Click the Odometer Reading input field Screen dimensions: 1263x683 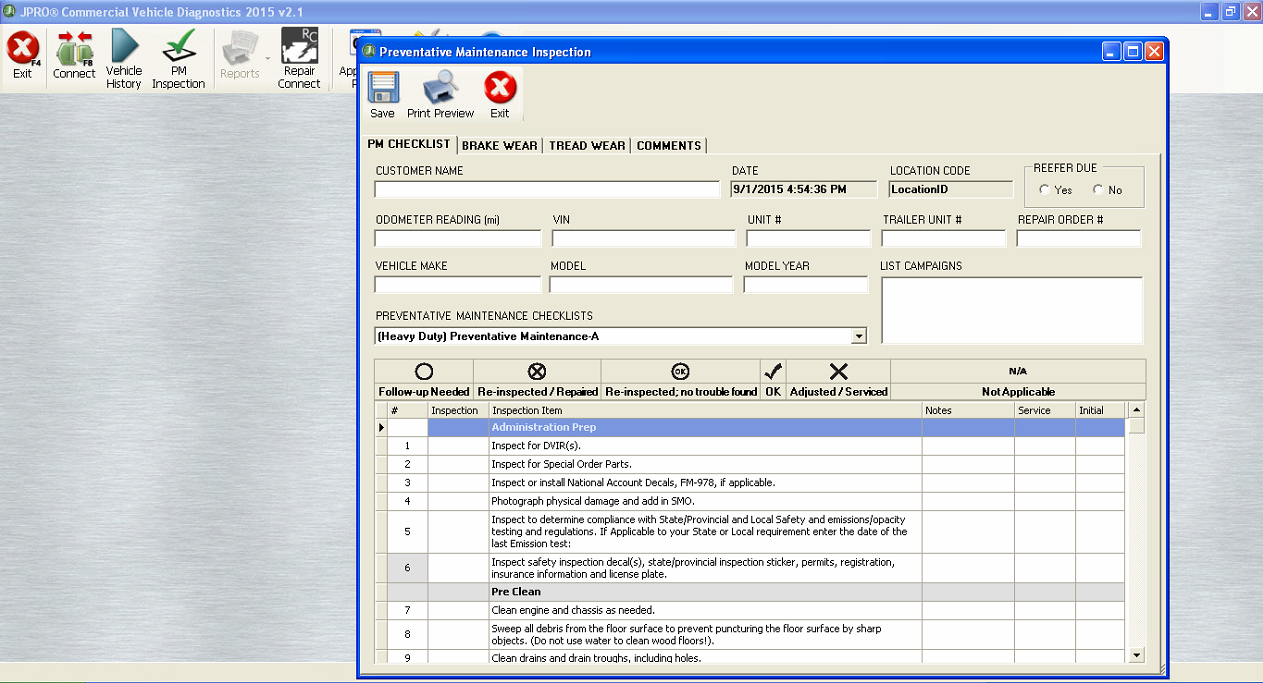458,238
